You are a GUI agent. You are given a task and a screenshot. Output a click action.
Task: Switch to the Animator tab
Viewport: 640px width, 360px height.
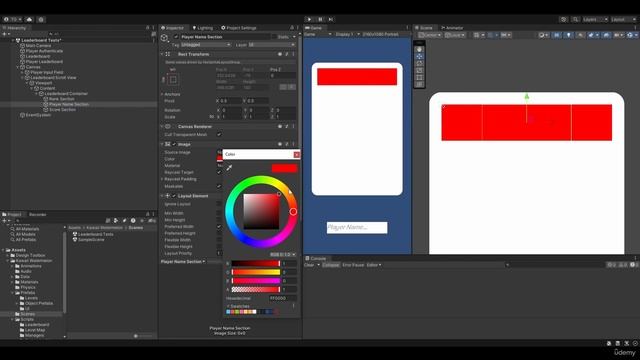(x=452, y=28)
